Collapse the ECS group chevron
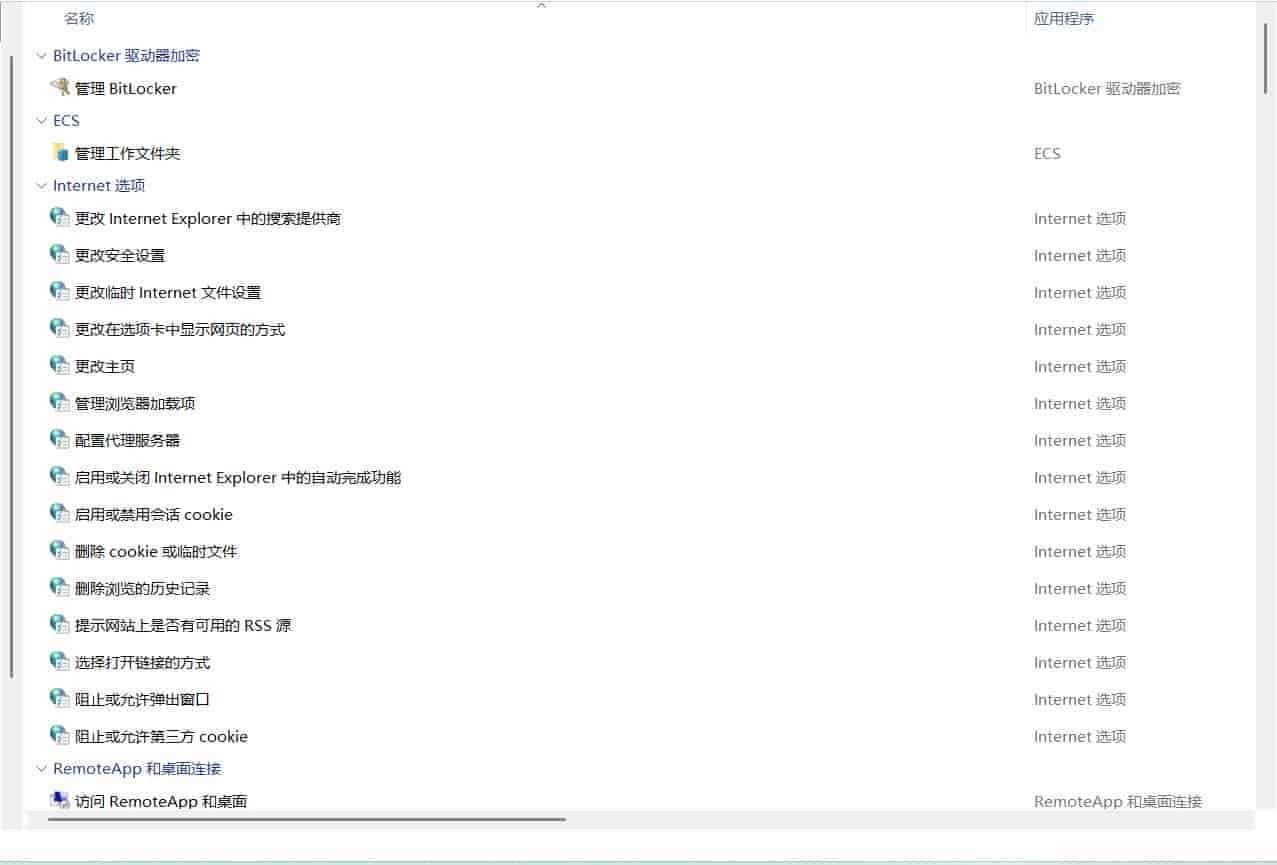 pyautogui.click(x=41, y=121)
